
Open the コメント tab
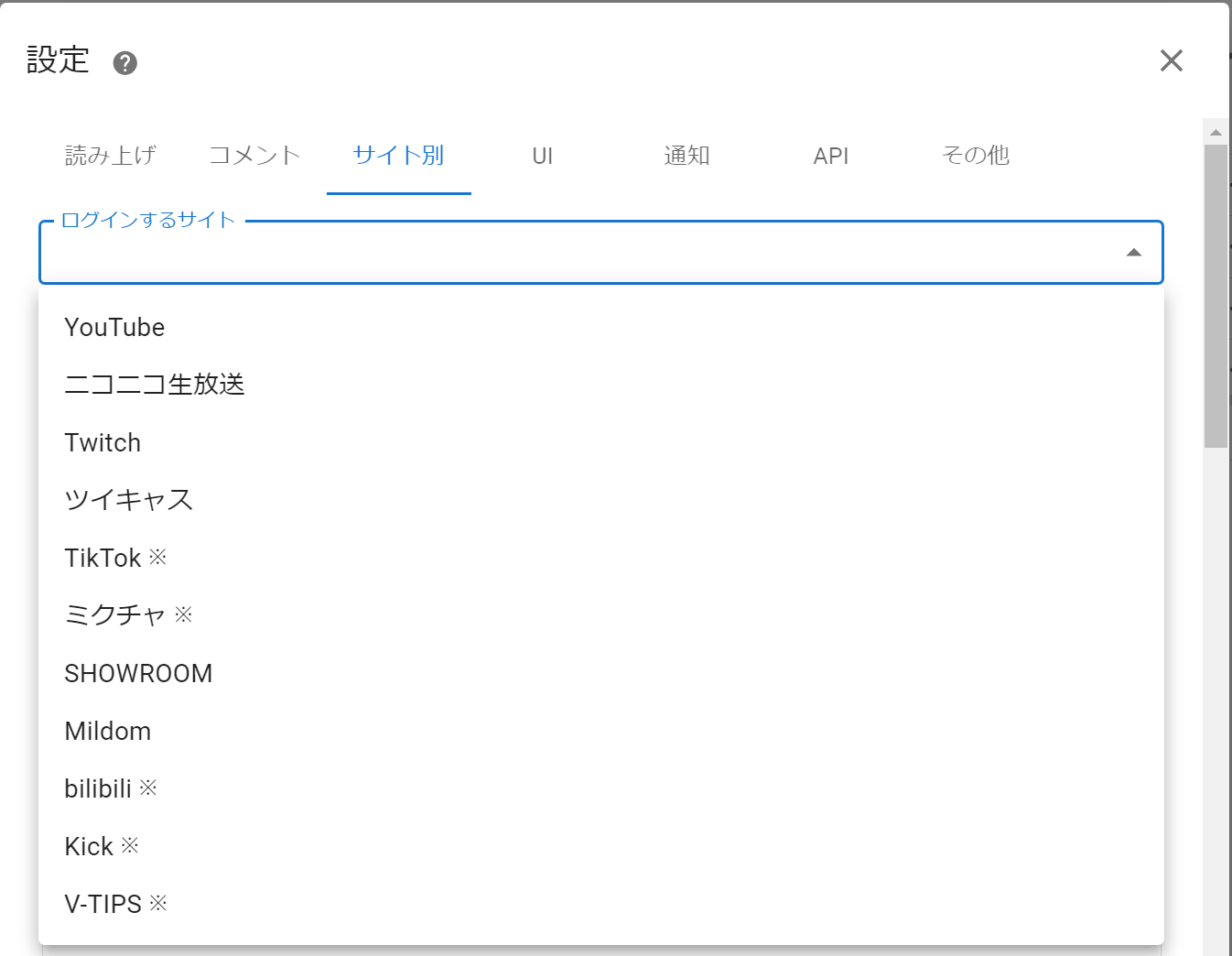(254, 156)
